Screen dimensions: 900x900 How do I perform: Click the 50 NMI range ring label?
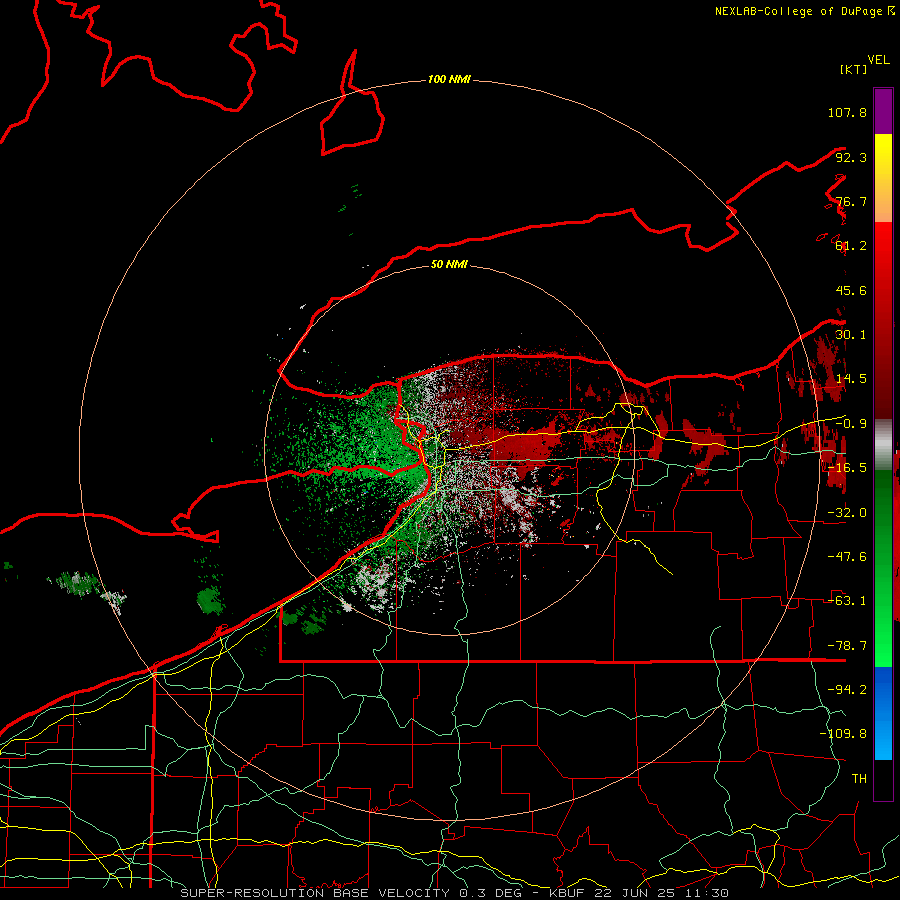(449, 265)
